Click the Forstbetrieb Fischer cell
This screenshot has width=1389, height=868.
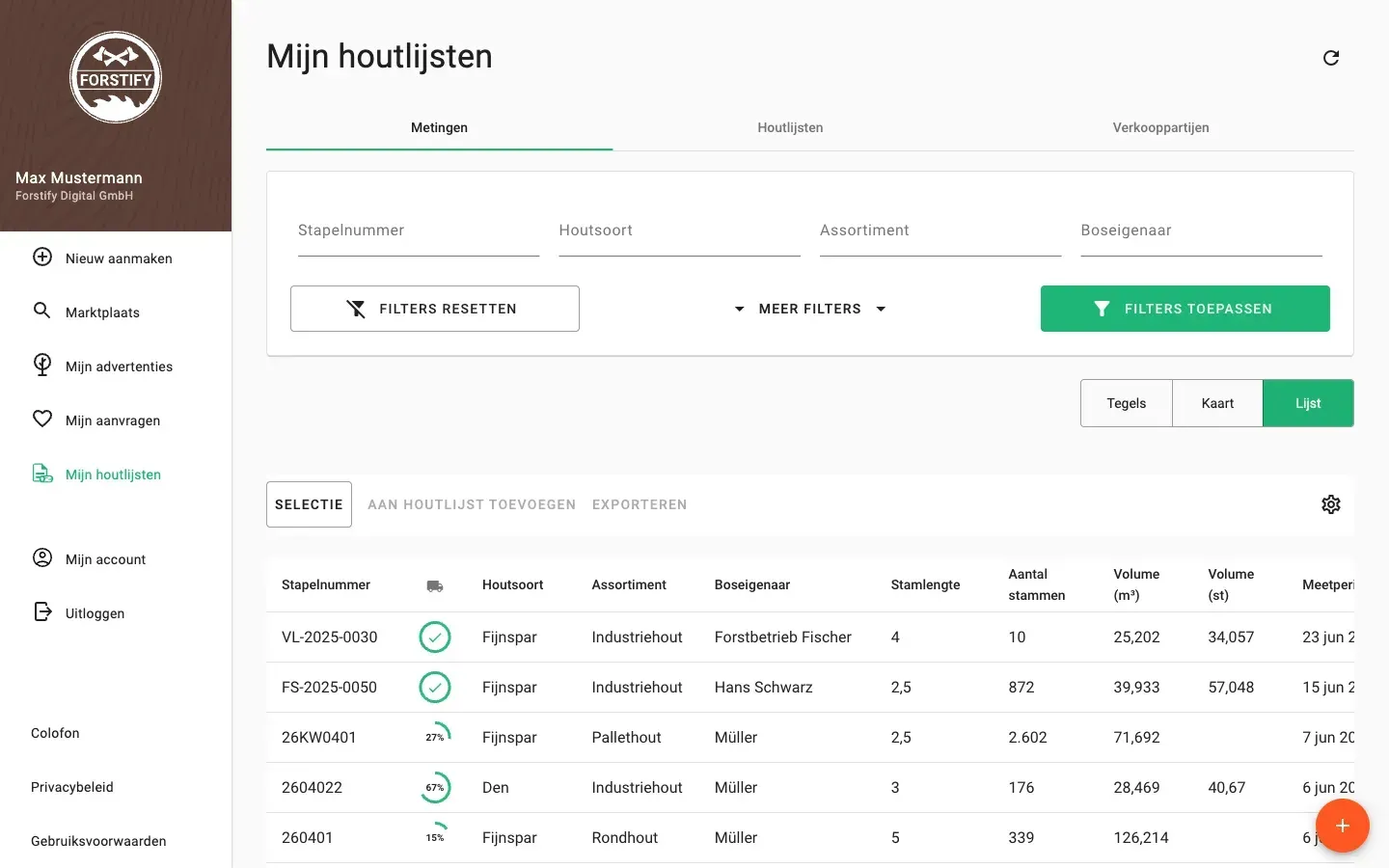pyautogui.click(x=783, y=637)
